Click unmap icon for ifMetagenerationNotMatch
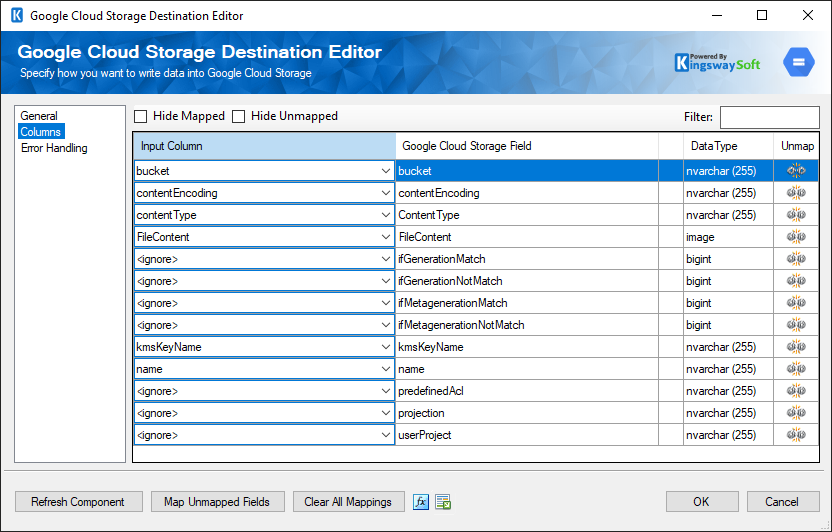The width and height of the screenshot is (832, 532). point(796,325)
